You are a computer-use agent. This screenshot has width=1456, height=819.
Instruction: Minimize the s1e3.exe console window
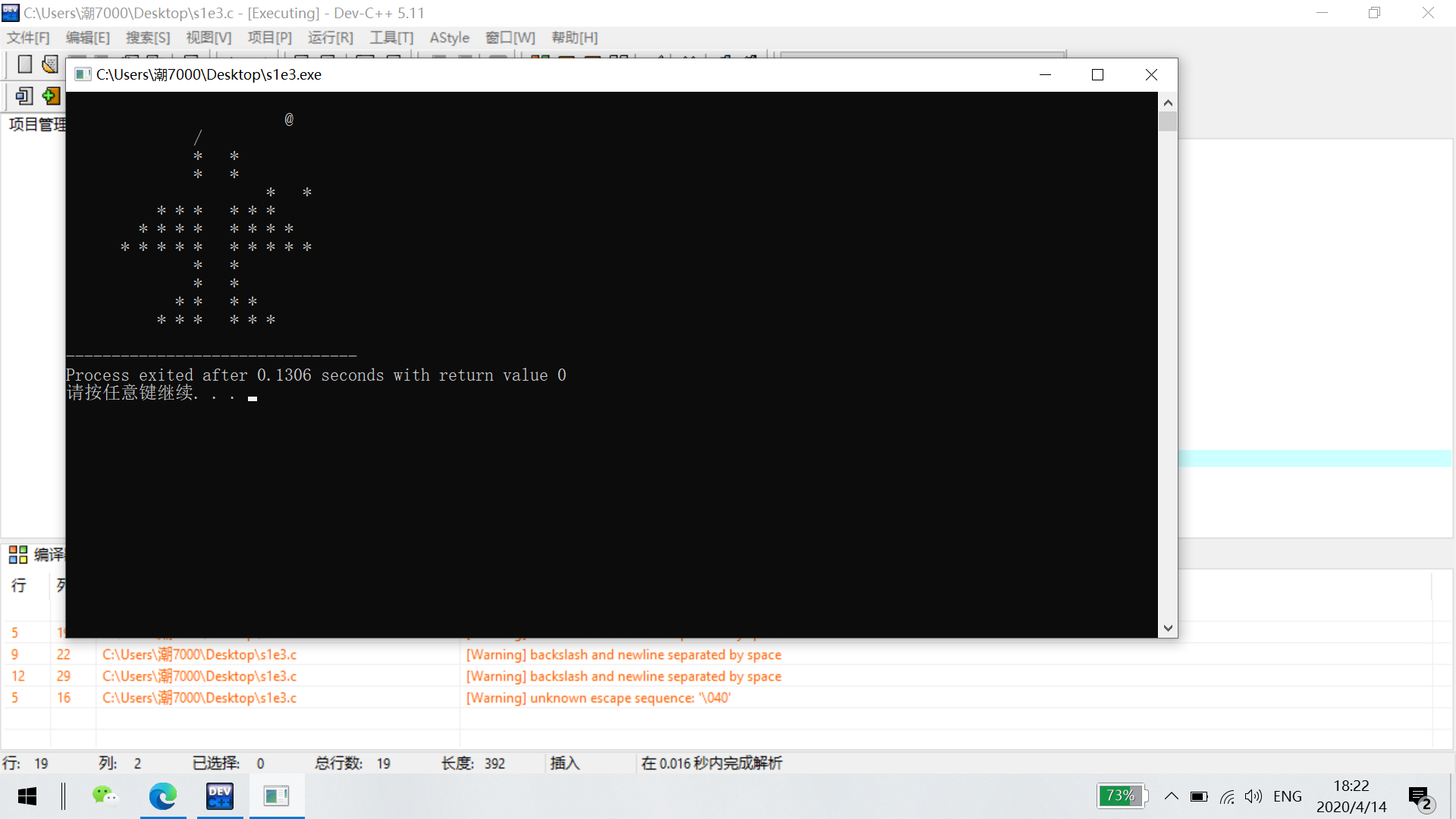[1045, 74]
